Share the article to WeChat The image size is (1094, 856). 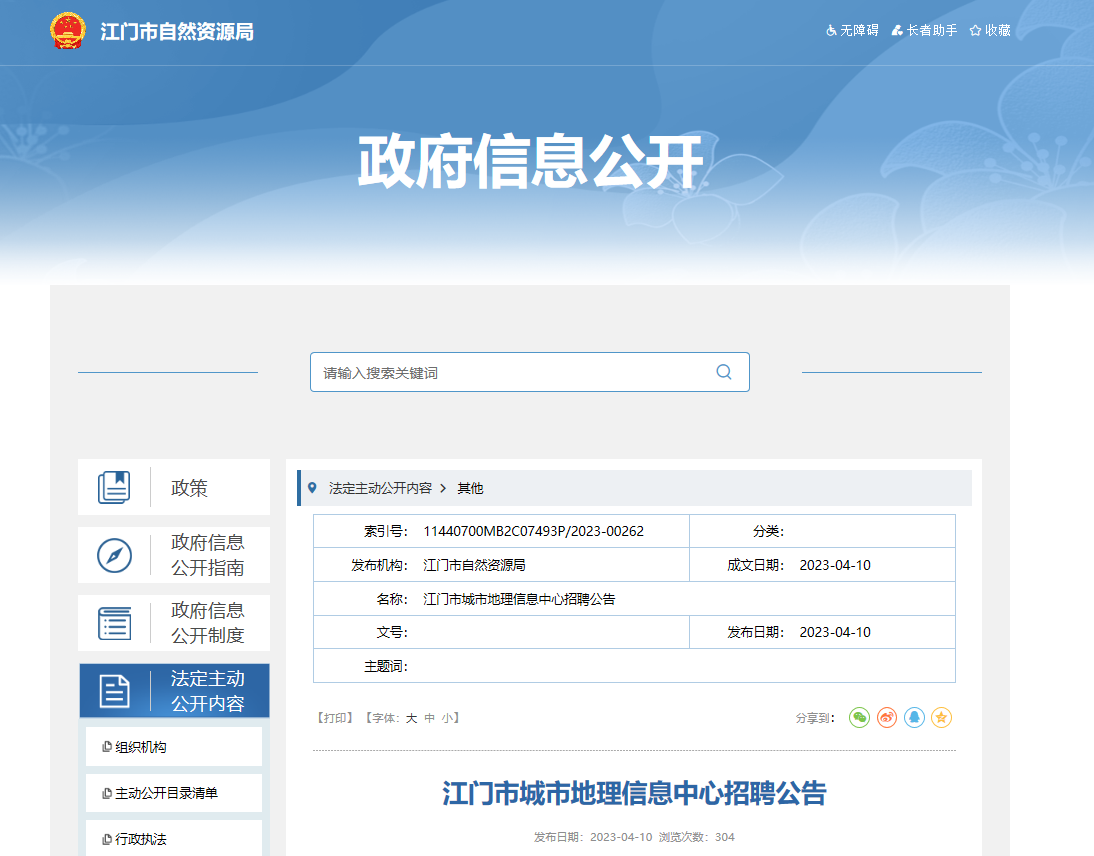point(859,717)
